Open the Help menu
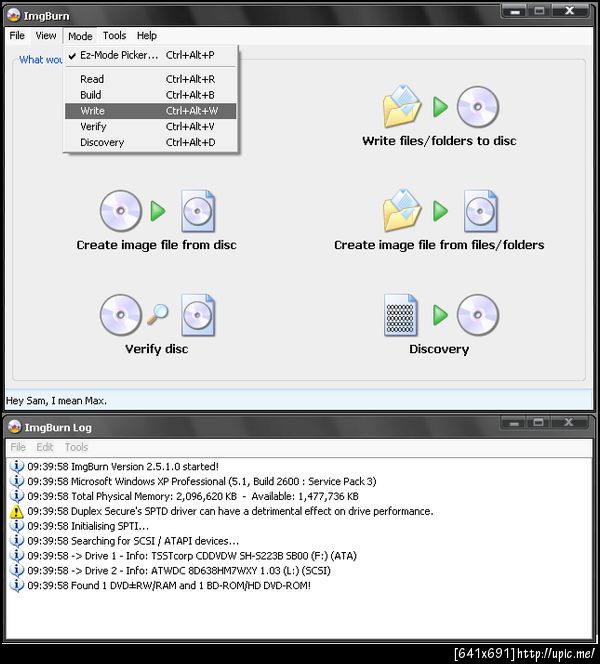 [147, 36]
